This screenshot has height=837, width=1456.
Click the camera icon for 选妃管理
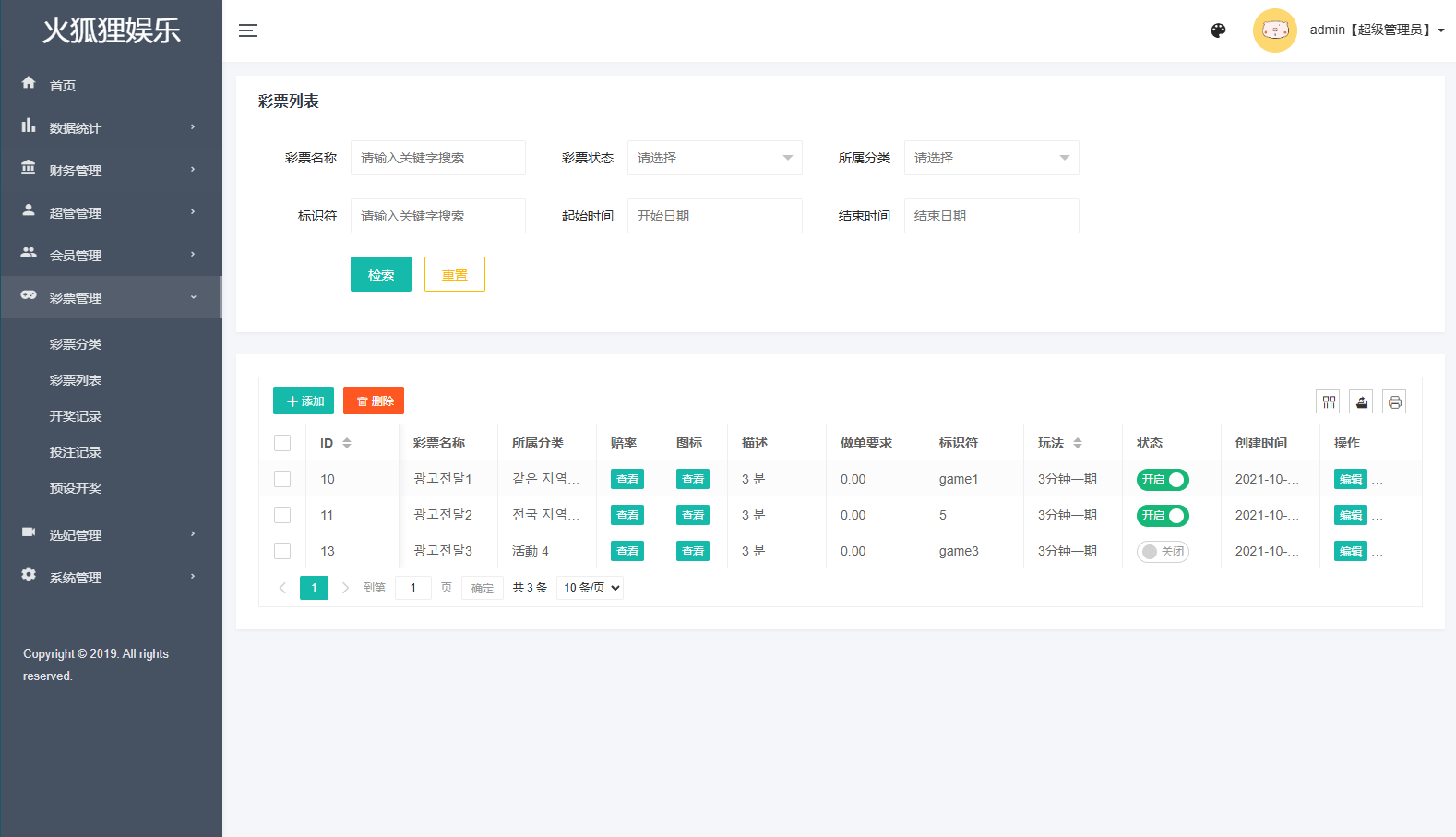[x=29, y=532]
